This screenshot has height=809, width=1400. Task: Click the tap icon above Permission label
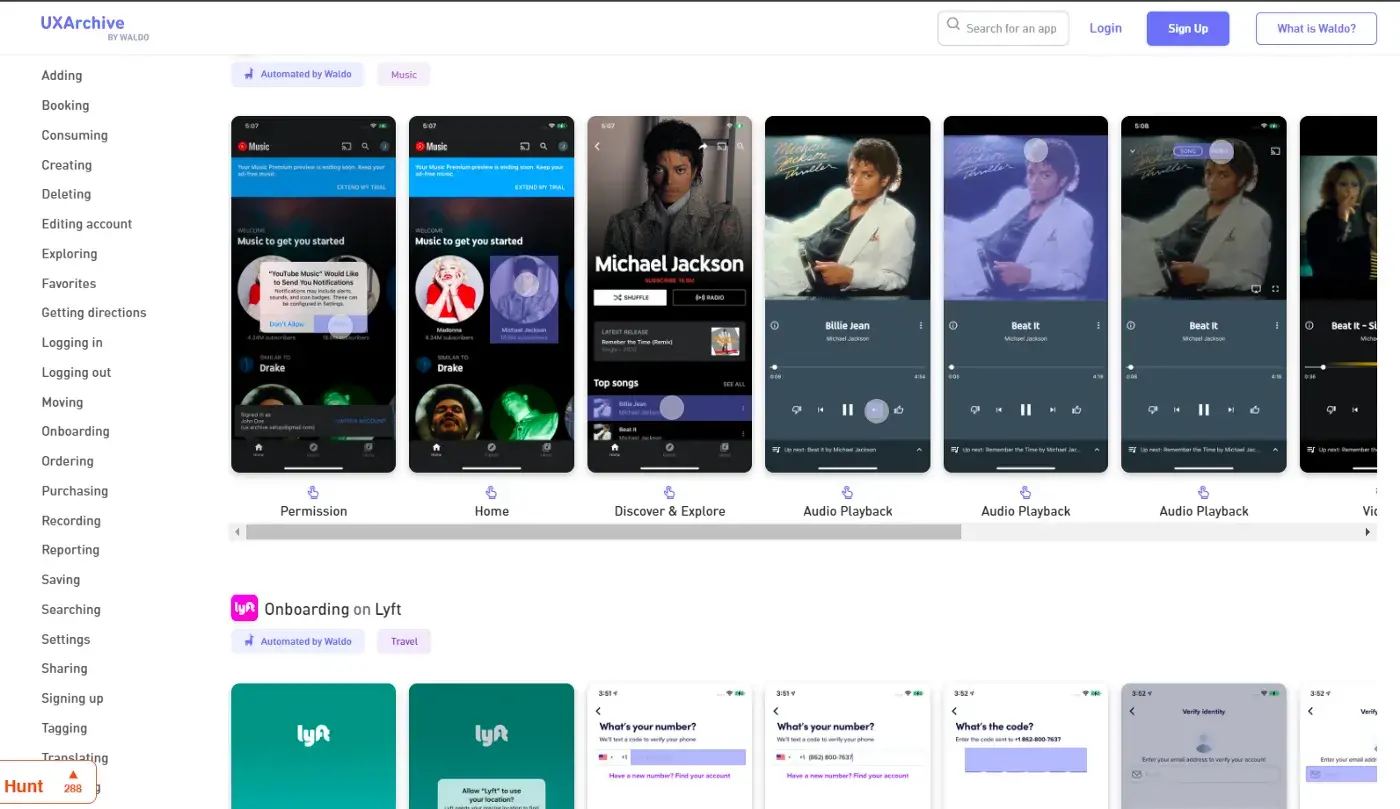pos(313,492)
